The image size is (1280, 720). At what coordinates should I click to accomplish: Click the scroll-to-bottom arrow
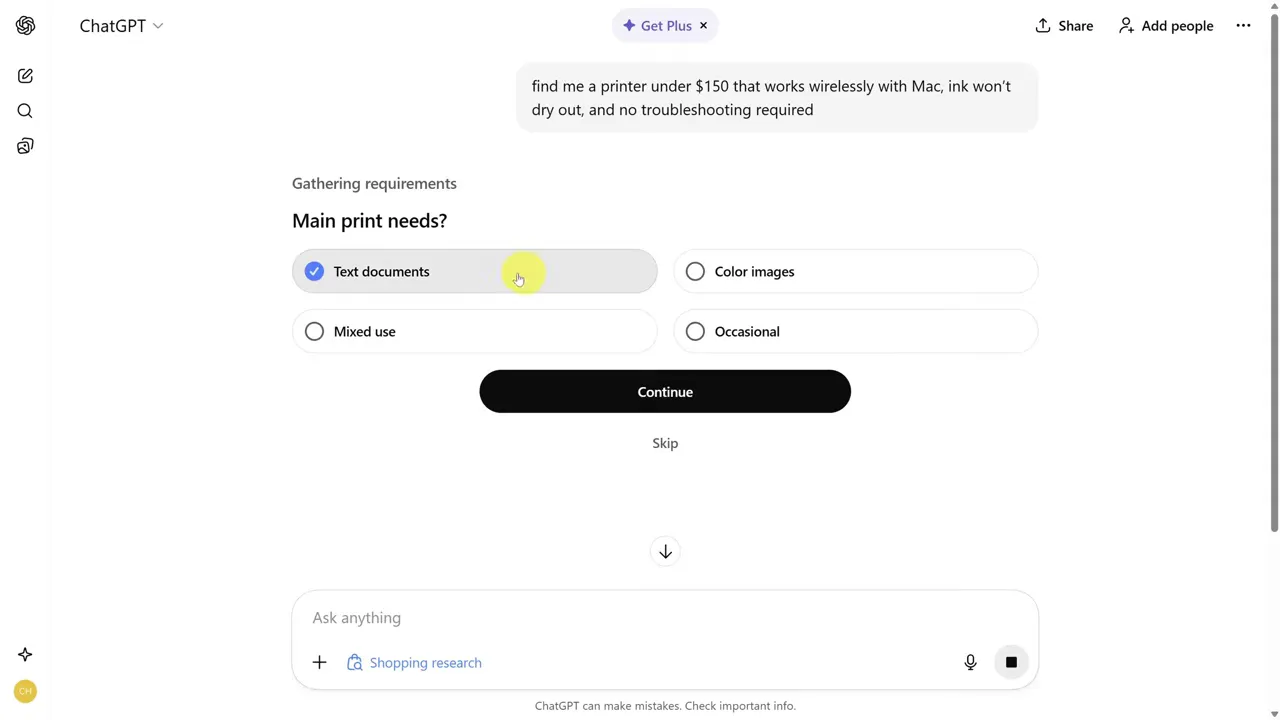(x=665, y=551)
